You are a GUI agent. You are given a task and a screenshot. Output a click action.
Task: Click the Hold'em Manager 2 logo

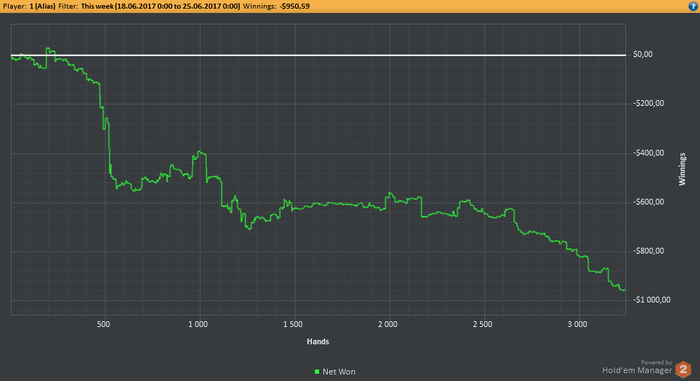pos(683,370)
